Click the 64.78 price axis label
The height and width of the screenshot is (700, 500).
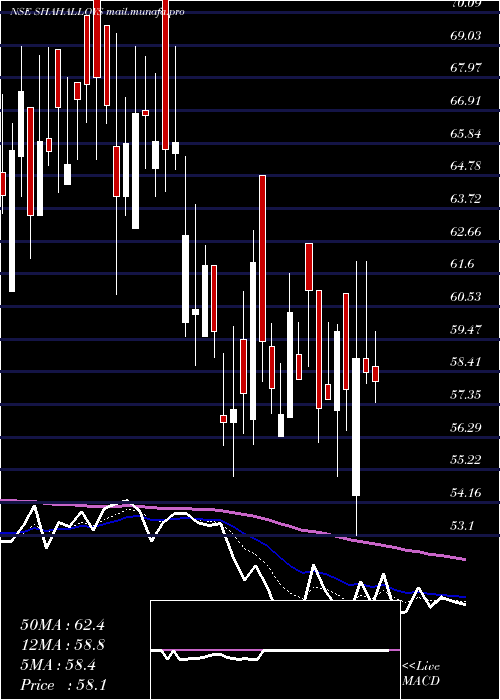[x=466, y=166]
